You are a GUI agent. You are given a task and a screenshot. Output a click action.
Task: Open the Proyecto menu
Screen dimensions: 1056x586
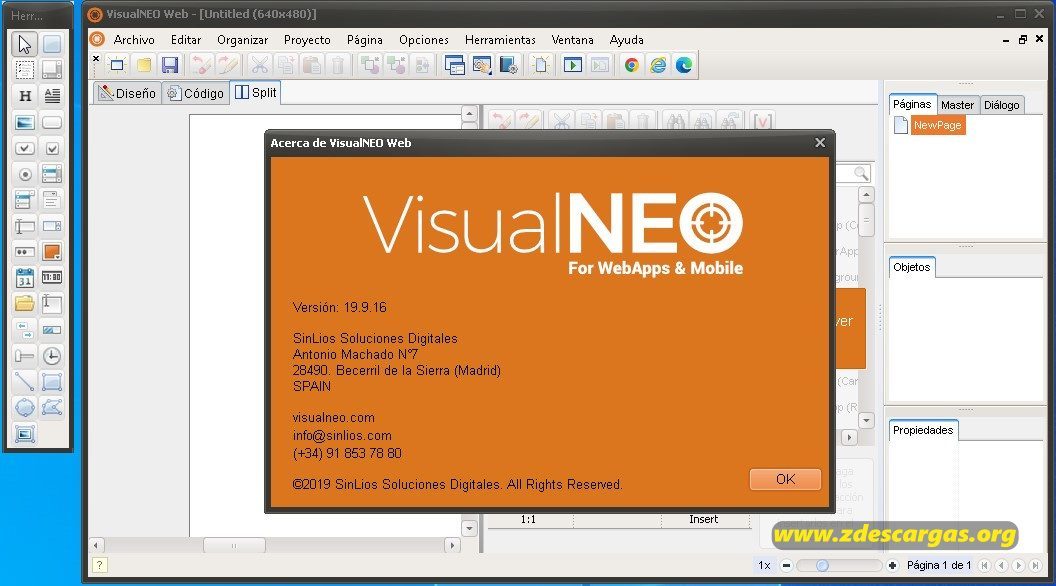307,40
